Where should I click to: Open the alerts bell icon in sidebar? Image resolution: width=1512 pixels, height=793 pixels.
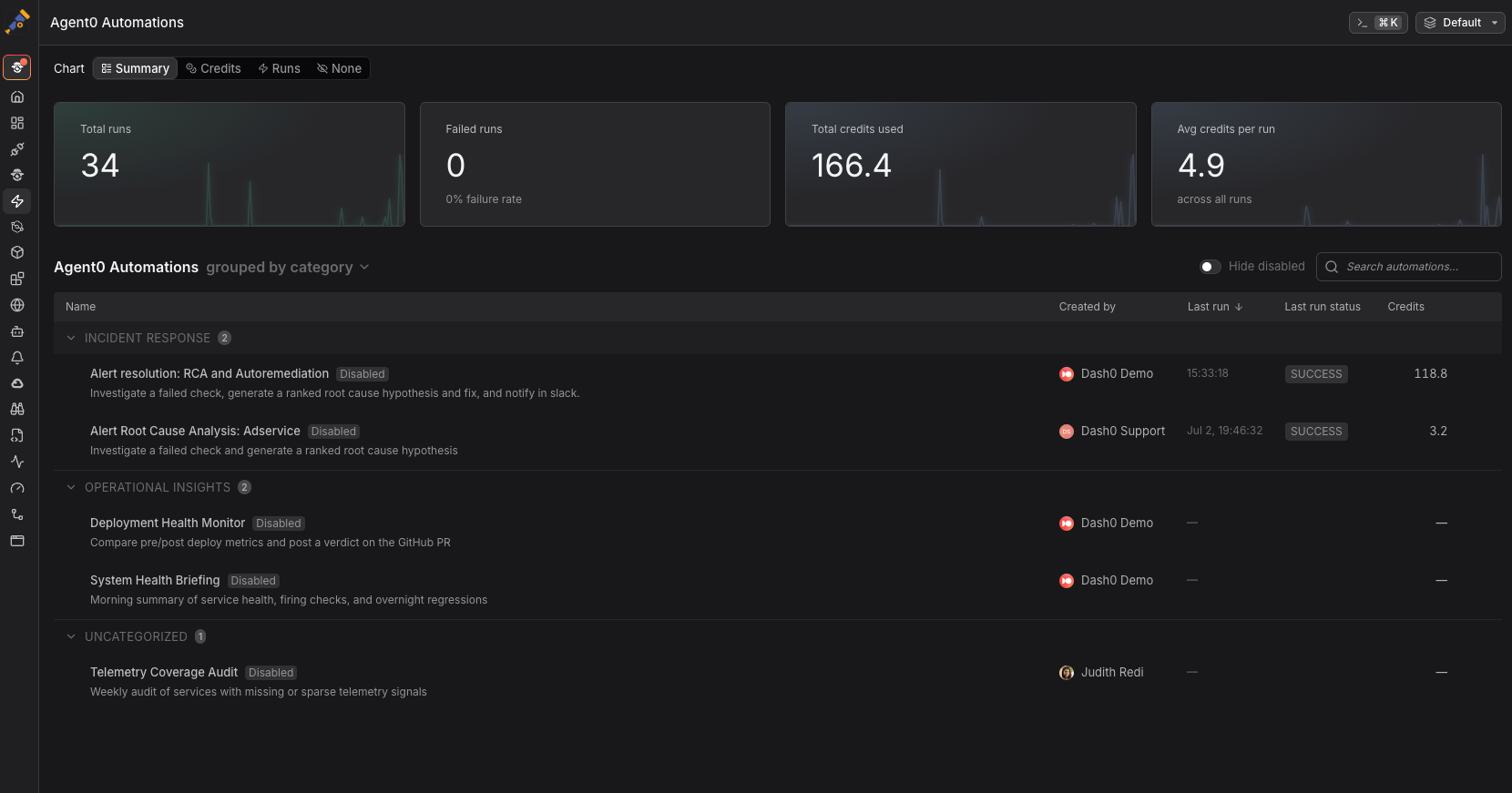click(17, 358)
